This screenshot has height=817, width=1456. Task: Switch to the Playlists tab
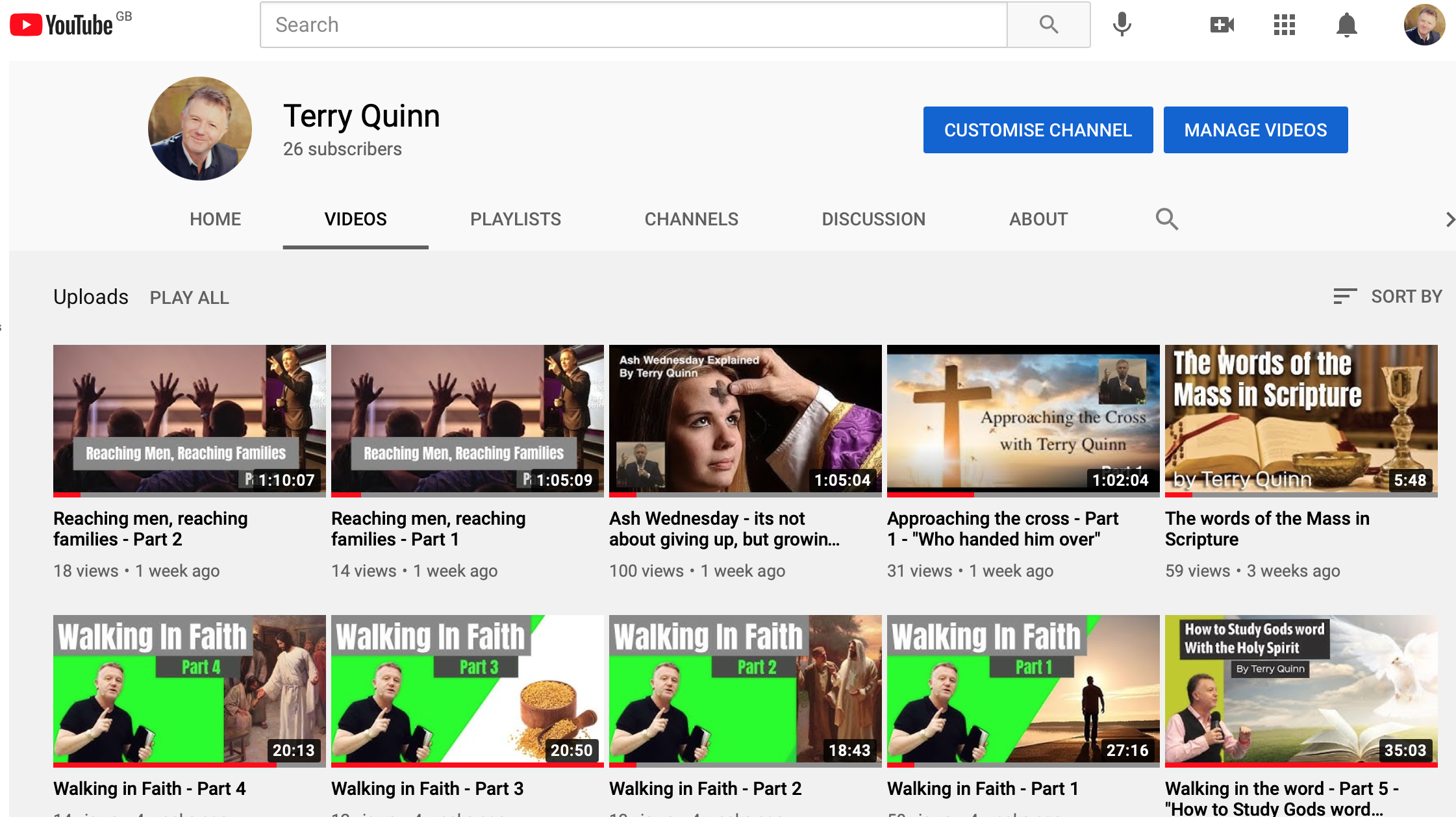click(x=516, y=219)
